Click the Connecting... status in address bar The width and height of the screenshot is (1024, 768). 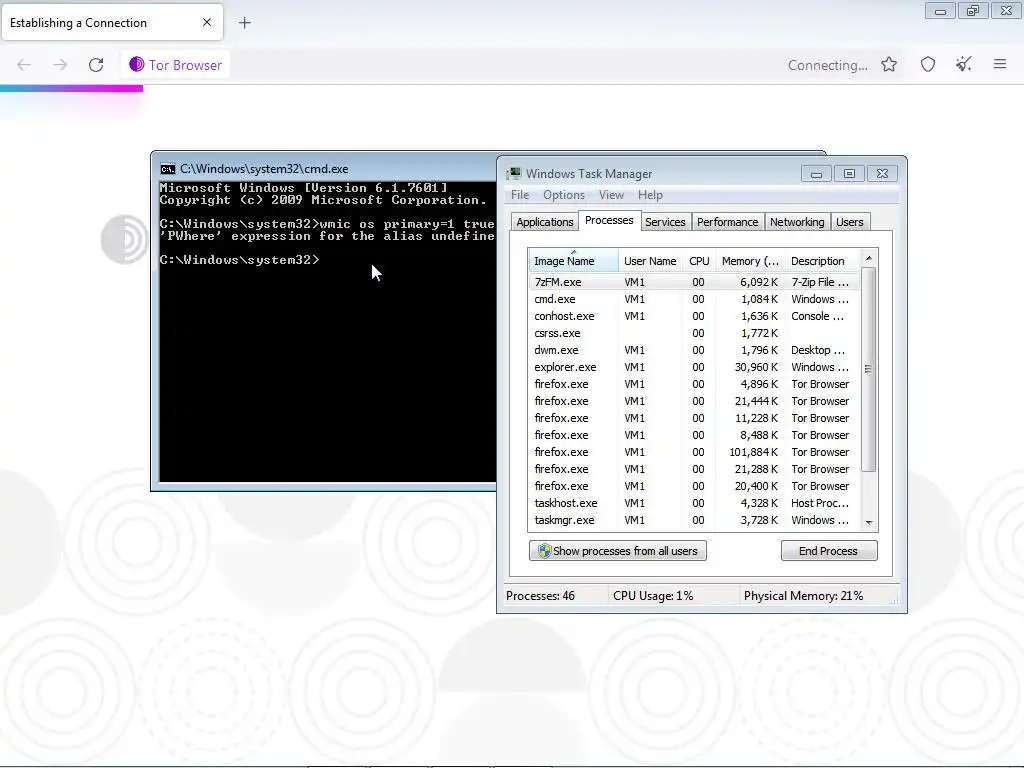tap(827, 65)
